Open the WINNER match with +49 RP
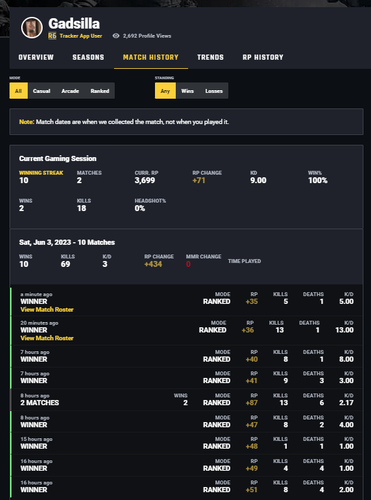 tap(186, 465)
